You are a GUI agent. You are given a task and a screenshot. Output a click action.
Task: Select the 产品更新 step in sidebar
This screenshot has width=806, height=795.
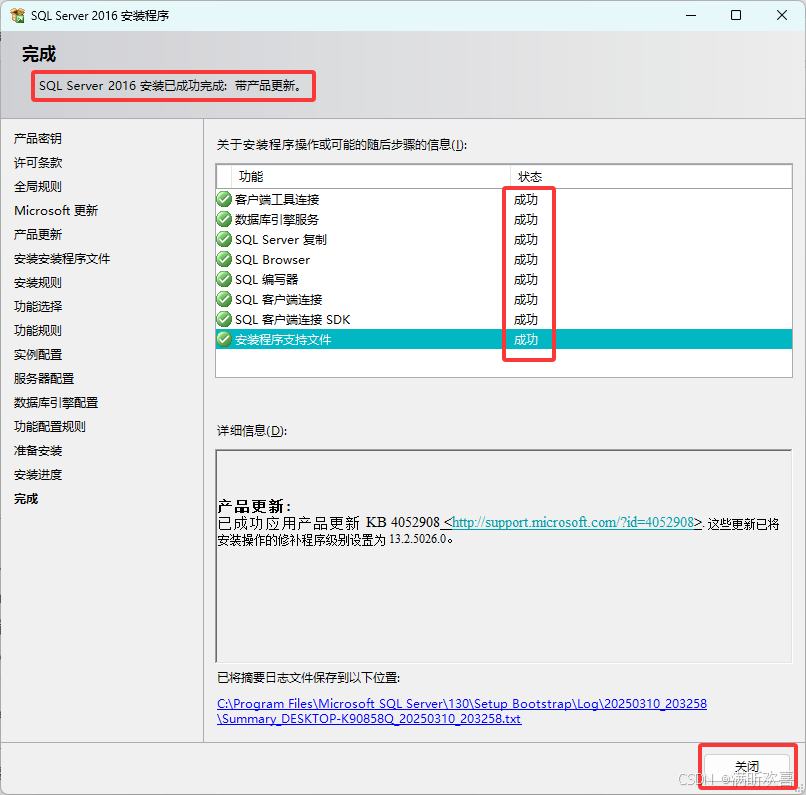coord(38,234)
